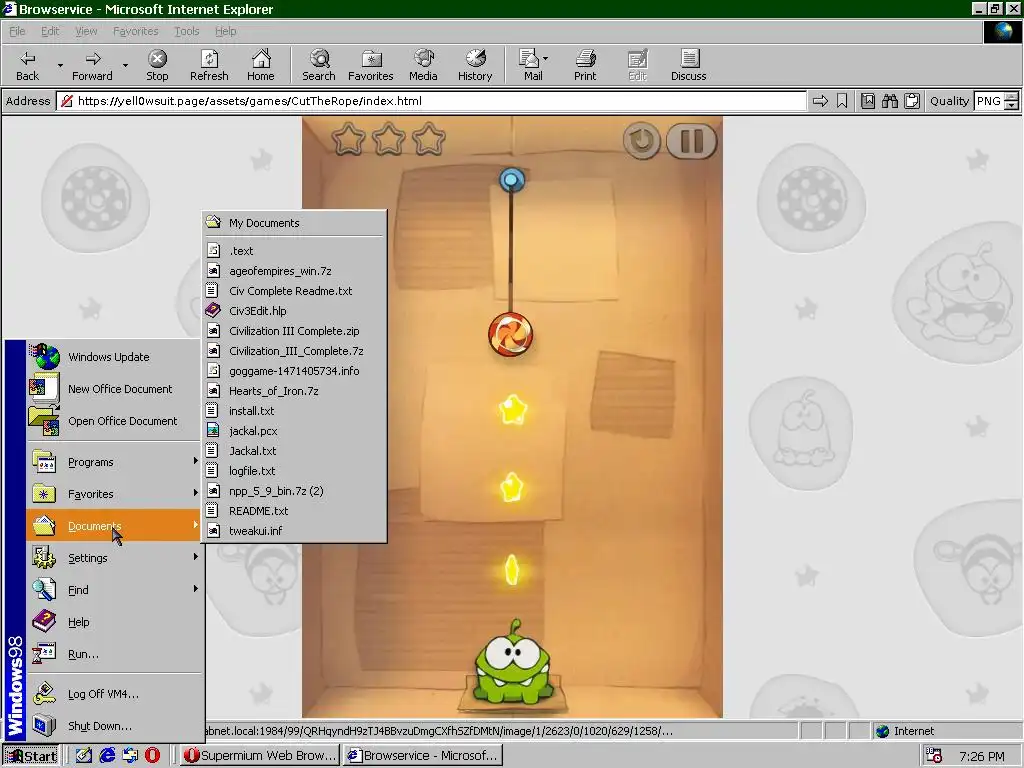This screenshot has height=768, width=1024.
Task: Expand Programs submenu in Start menu
Action: (113, 462)
